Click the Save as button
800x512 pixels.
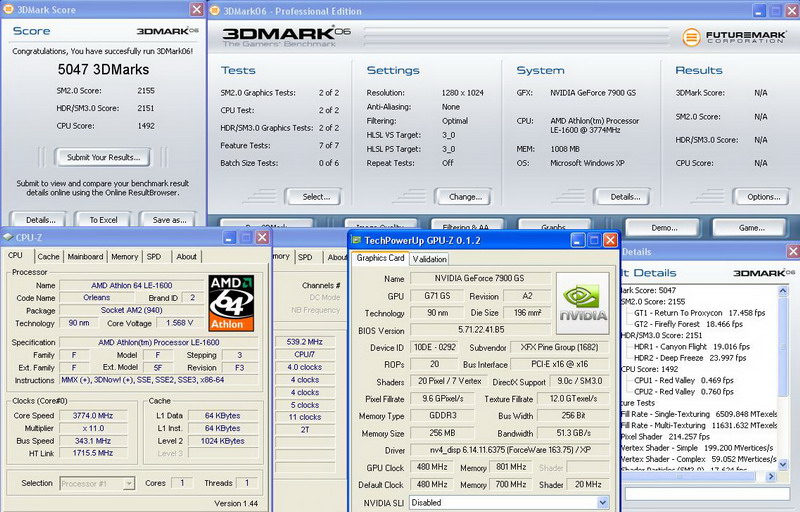point(169,220)
